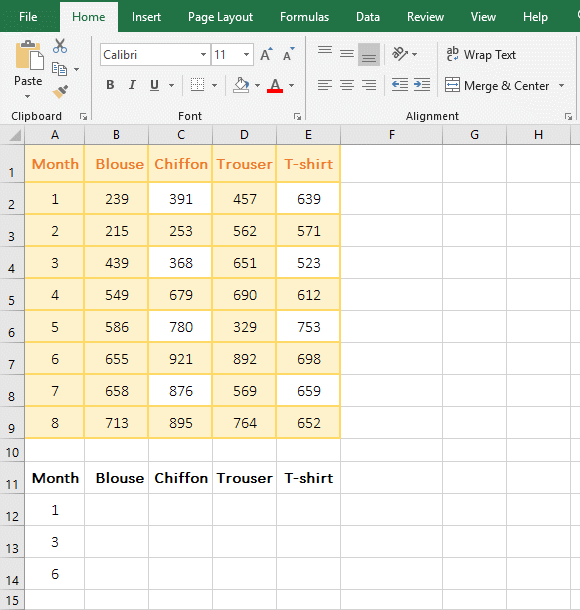Select the cell containing 6 in row 14

(x=55, y=574)
